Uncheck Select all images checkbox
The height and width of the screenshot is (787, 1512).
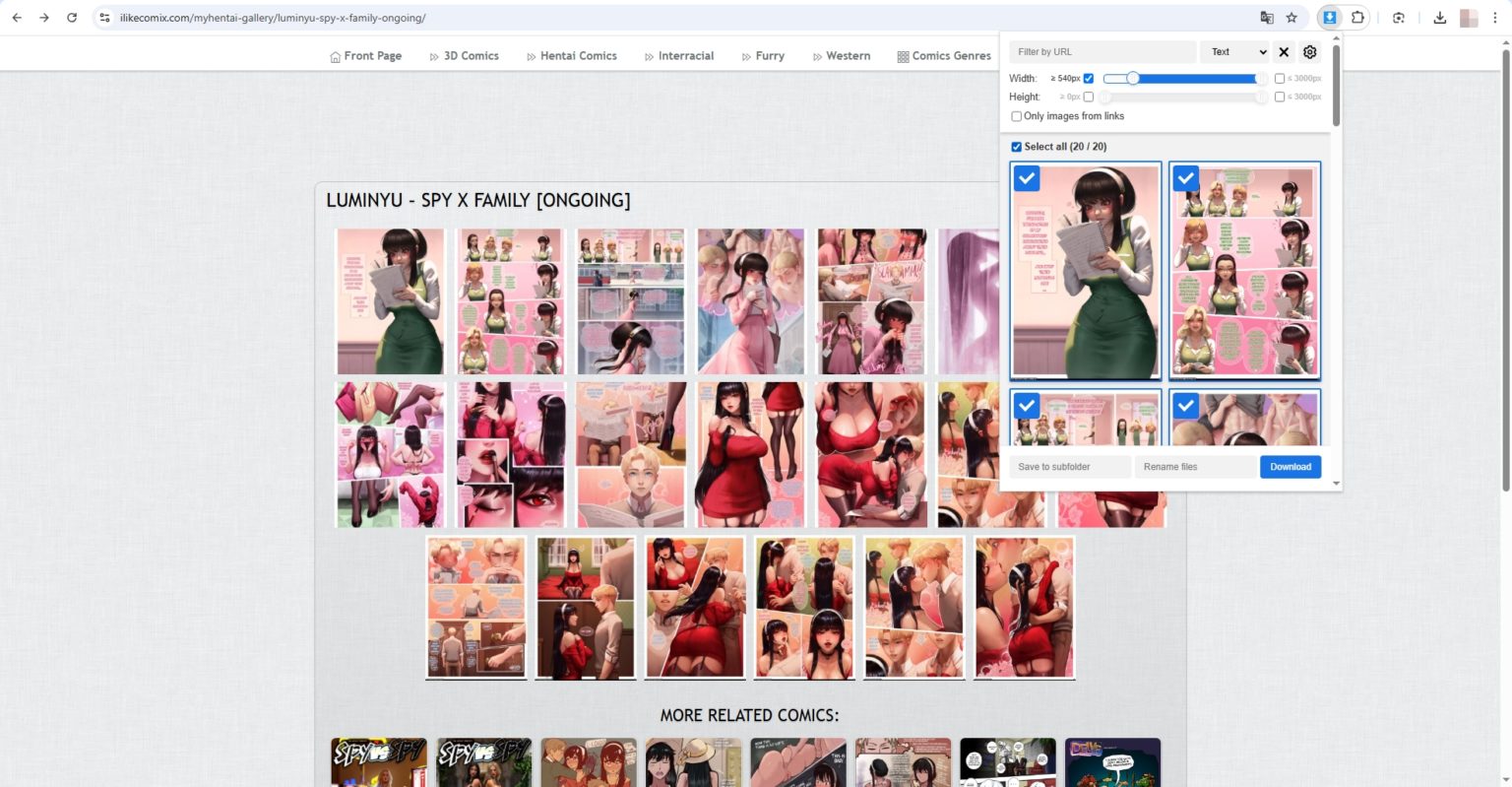click(x=1016, y=146)
